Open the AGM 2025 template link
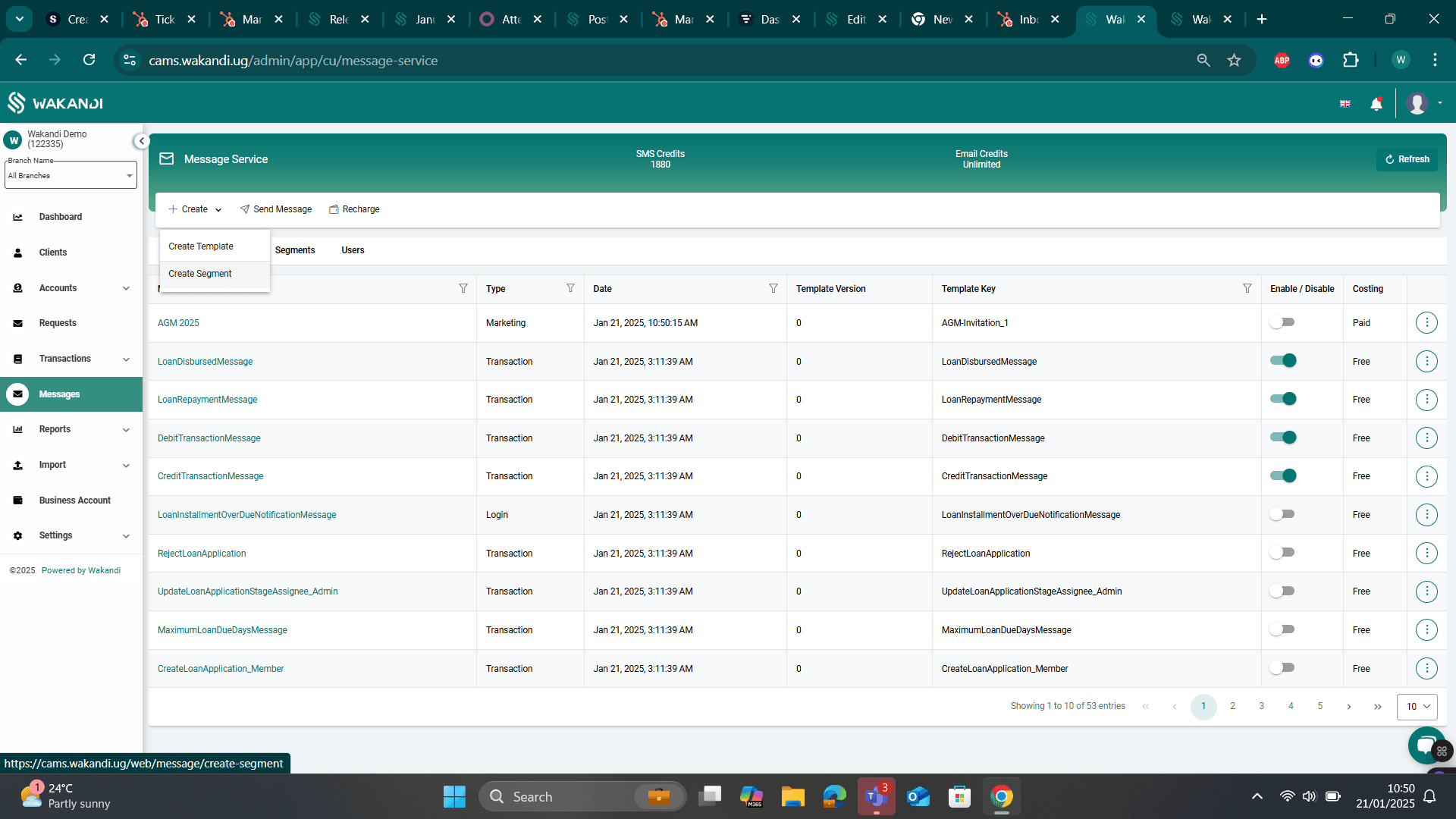The image size is (1456, 819). pos(178,323)
